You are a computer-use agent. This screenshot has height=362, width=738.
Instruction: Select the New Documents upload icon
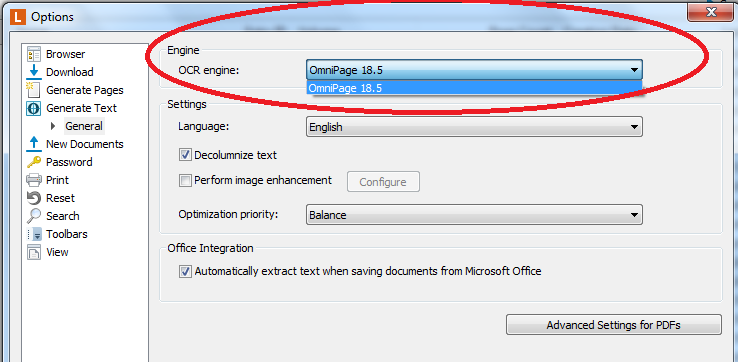pos(34,144)
